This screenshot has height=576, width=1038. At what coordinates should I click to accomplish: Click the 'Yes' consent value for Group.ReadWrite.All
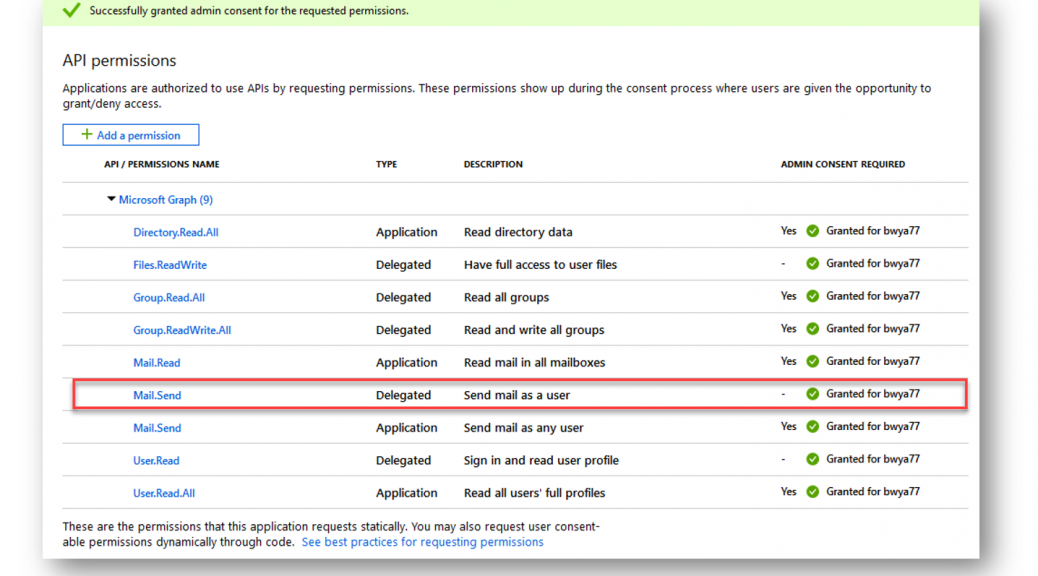click(x=788, y=328)
